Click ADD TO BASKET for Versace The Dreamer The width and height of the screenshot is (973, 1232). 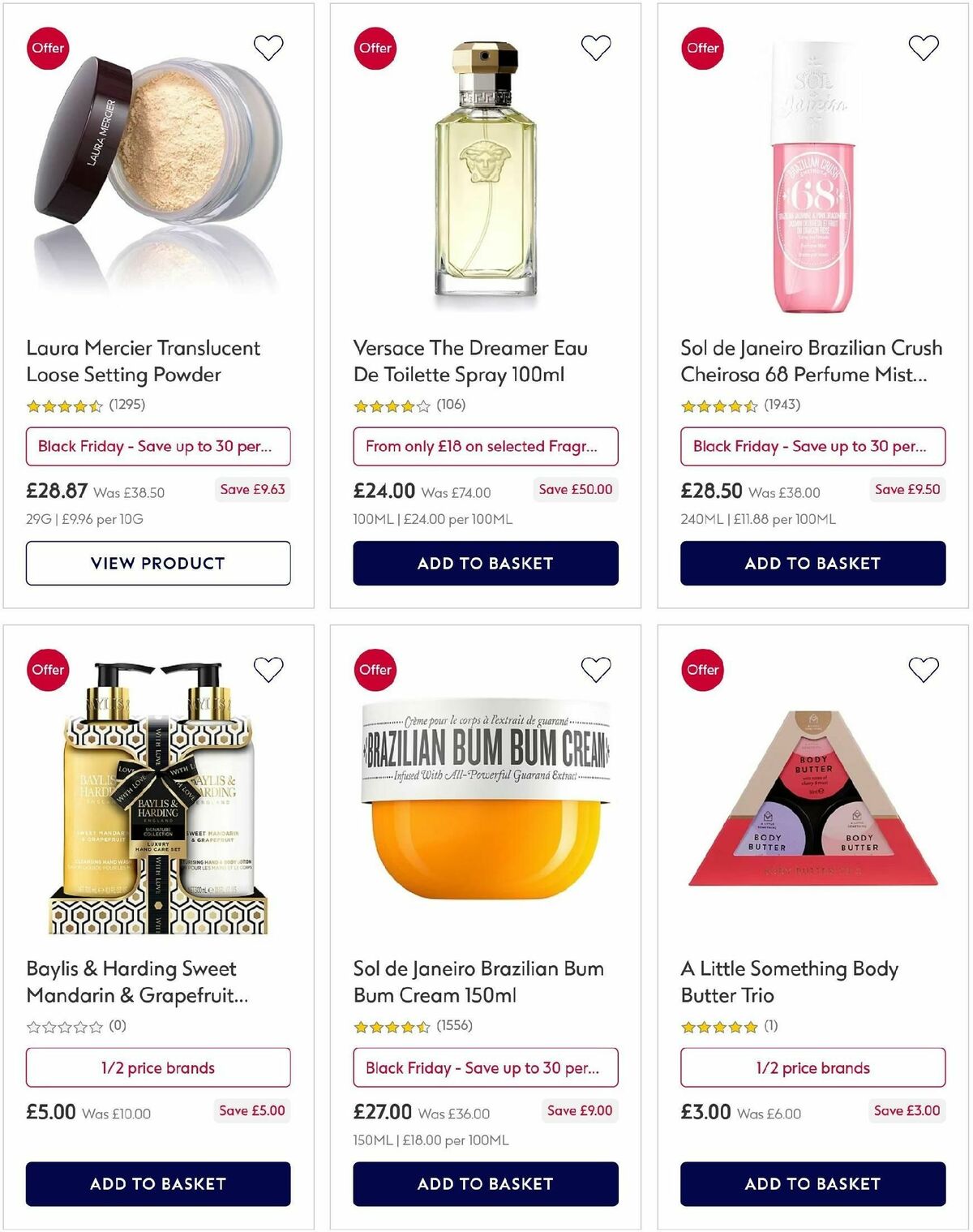coord(484,563)
